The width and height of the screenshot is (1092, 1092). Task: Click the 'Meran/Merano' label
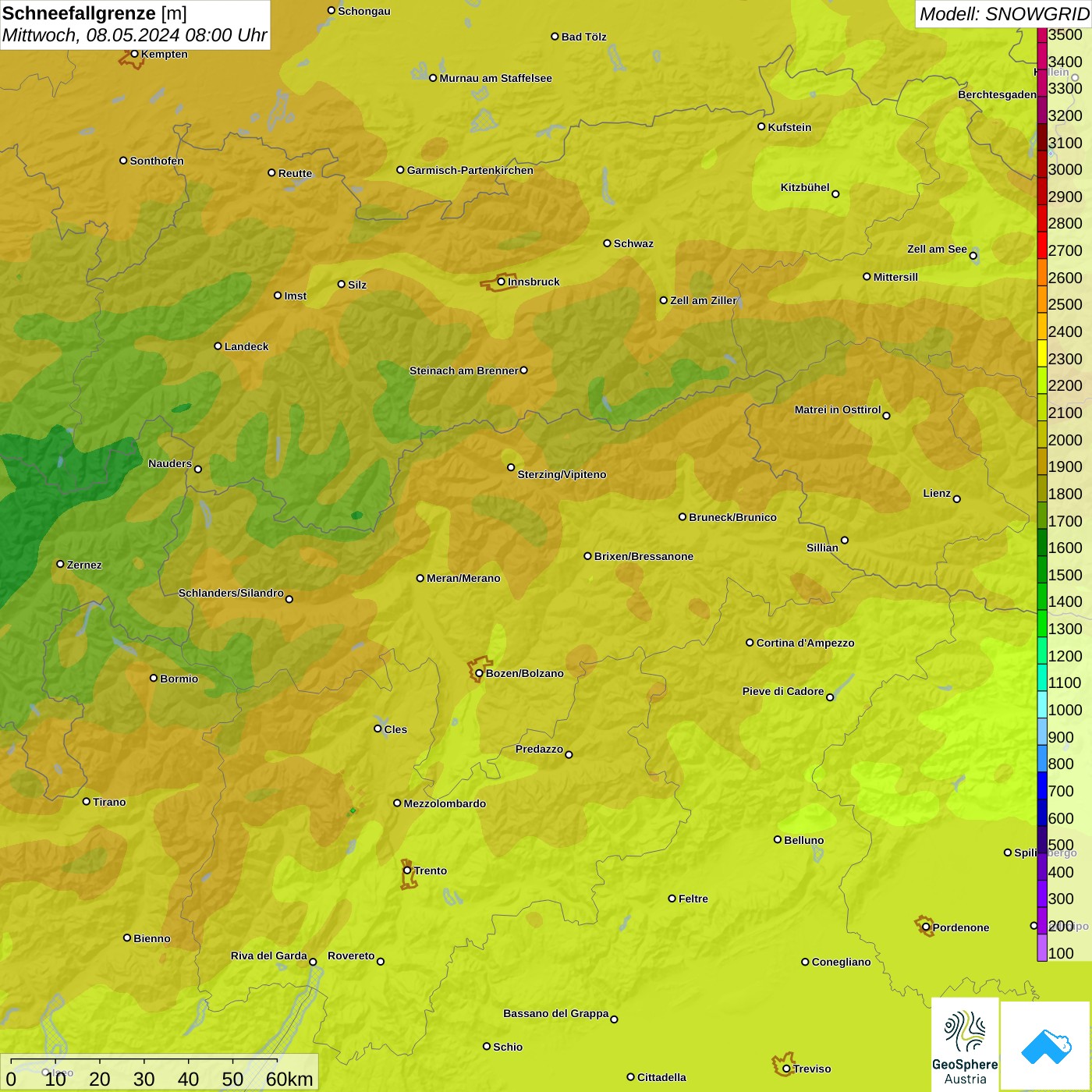[x=463, y=578]
